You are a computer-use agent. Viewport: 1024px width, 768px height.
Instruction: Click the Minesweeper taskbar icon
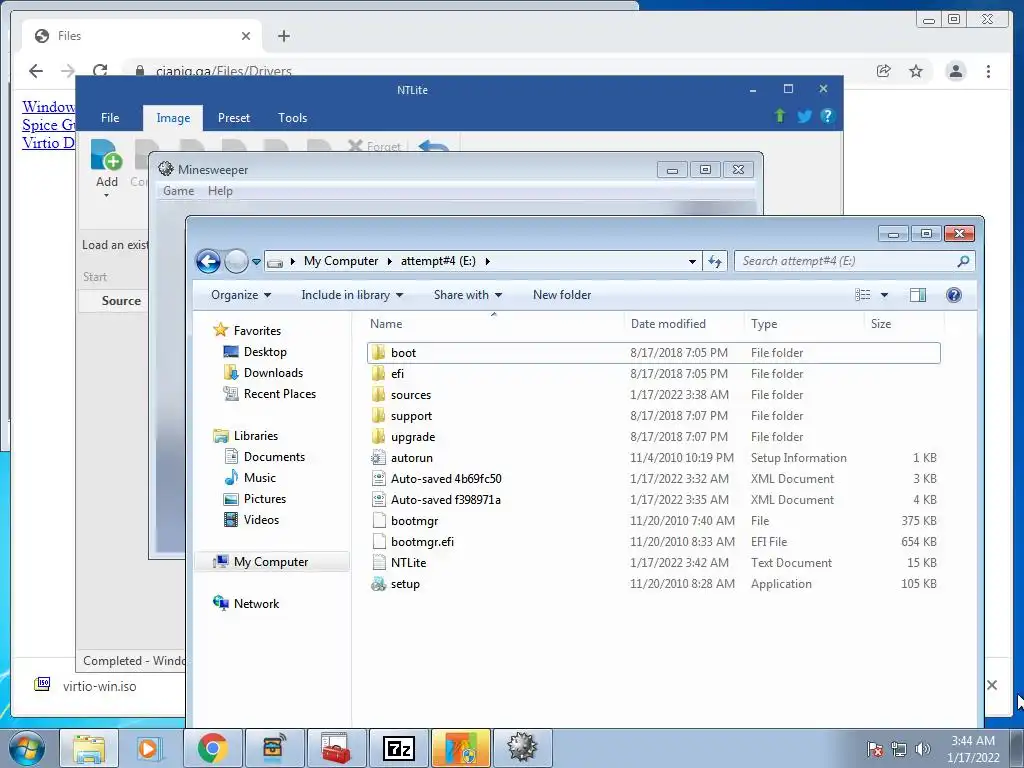pyautogui.click(x=522, y=748)
